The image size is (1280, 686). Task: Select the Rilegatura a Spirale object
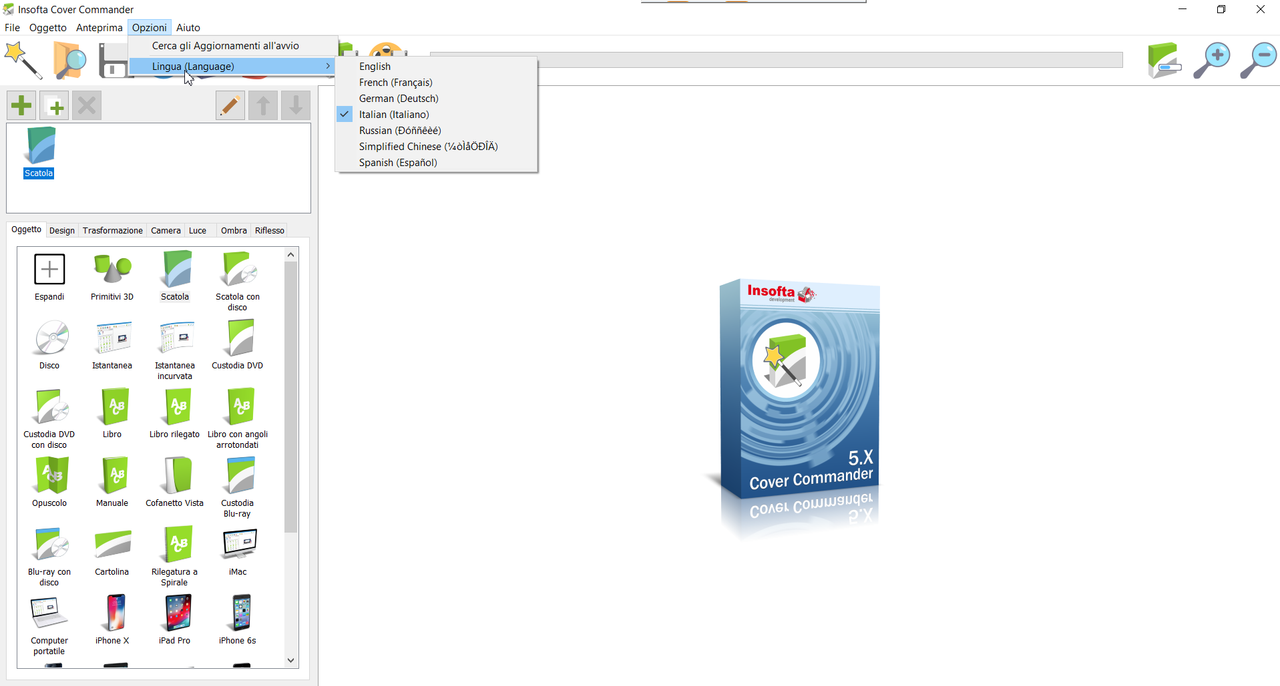pos(175,557)
